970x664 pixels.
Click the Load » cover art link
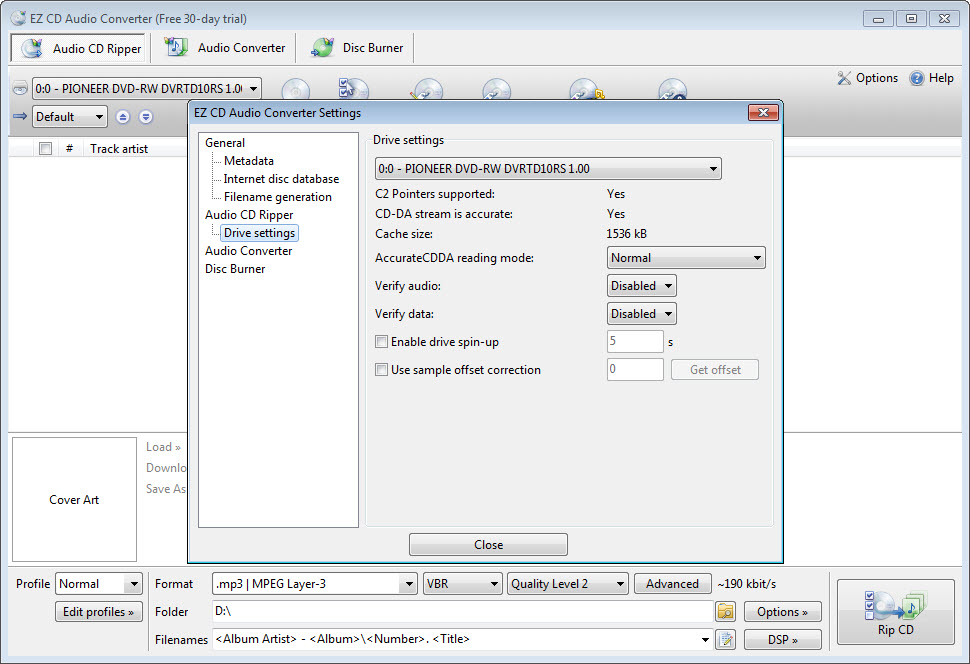click(x=163, y=447)
